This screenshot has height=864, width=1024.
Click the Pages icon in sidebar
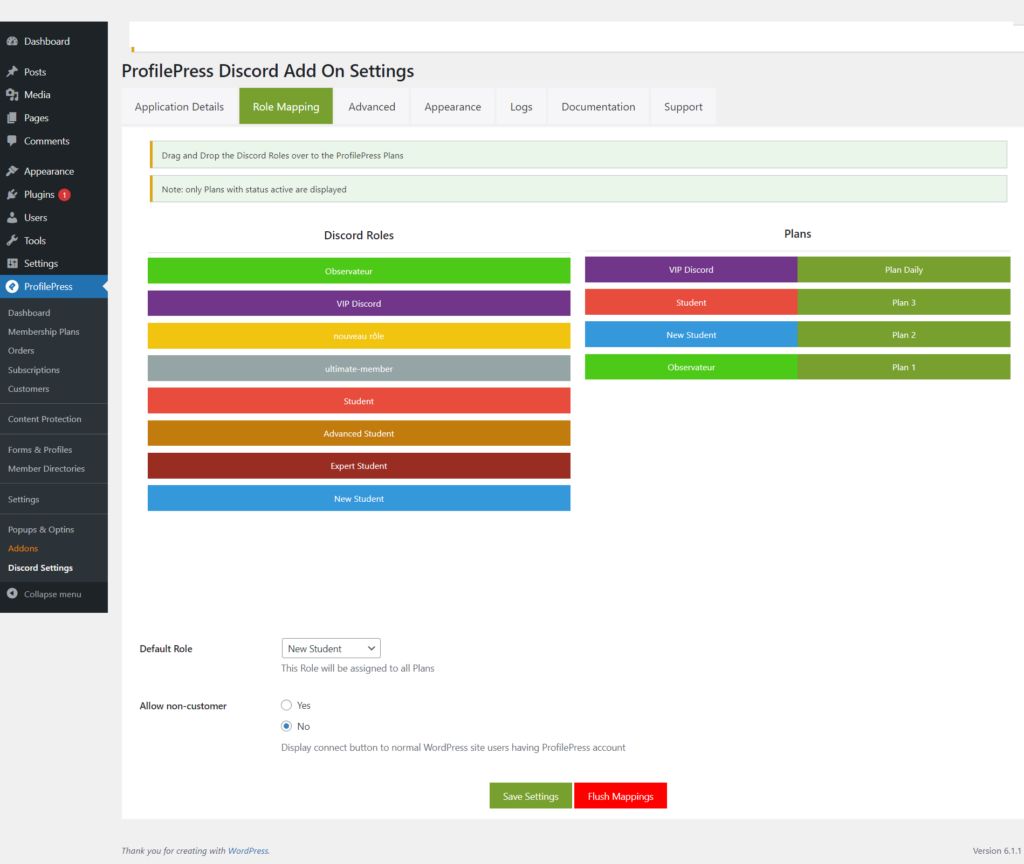click(12, 118)
